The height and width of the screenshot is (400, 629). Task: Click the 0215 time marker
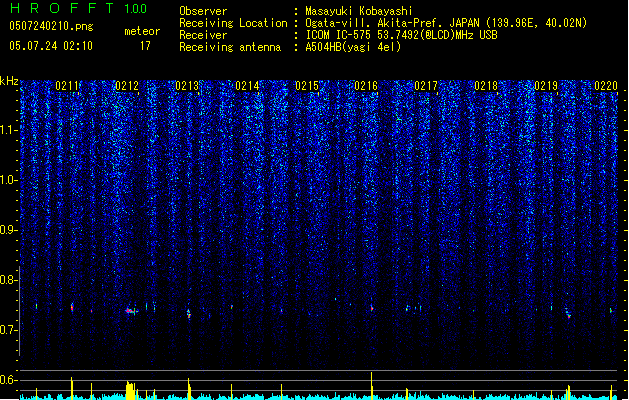(x=306, y=86)
